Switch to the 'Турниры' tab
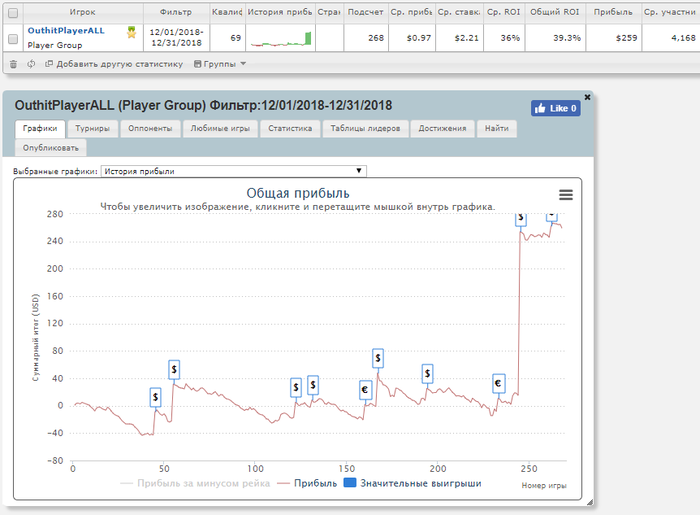The image size is (700, 515). point(92,129)
